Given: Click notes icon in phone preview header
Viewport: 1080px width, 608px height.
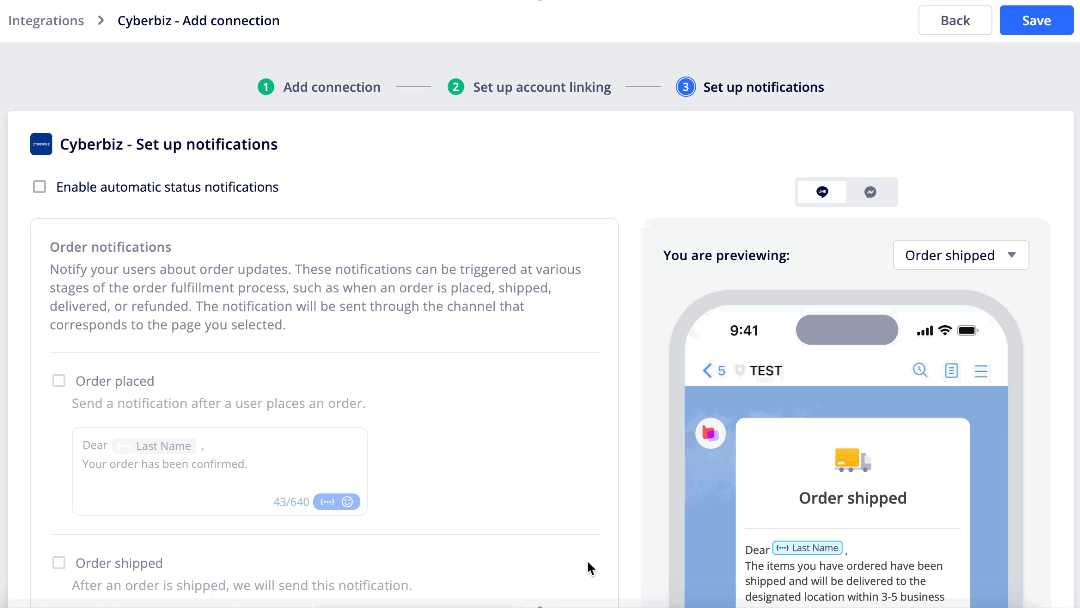Looking at the screenshot, I should tap(951, 370).
